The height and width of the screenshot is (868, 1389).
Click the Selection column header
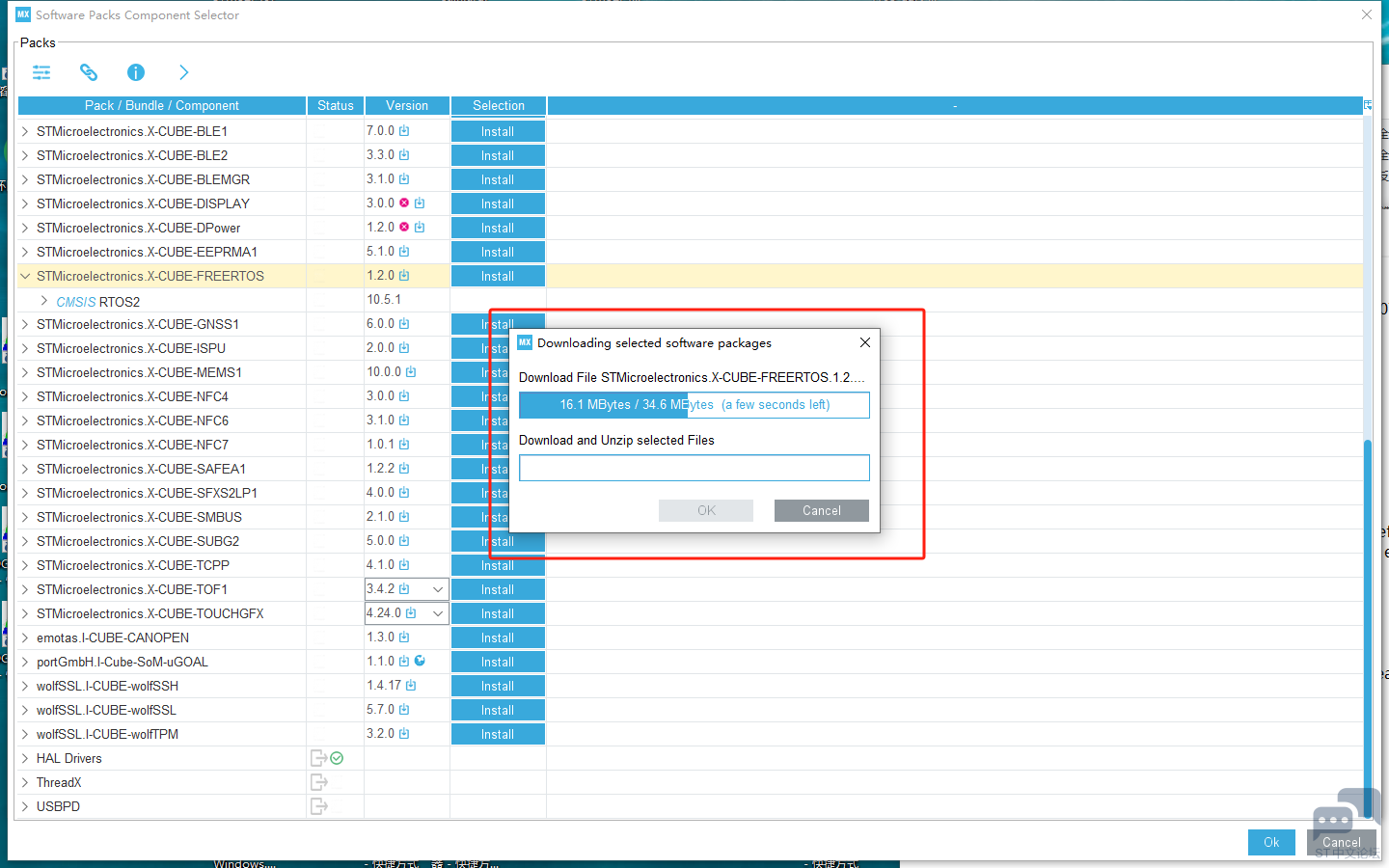(499, 106)
